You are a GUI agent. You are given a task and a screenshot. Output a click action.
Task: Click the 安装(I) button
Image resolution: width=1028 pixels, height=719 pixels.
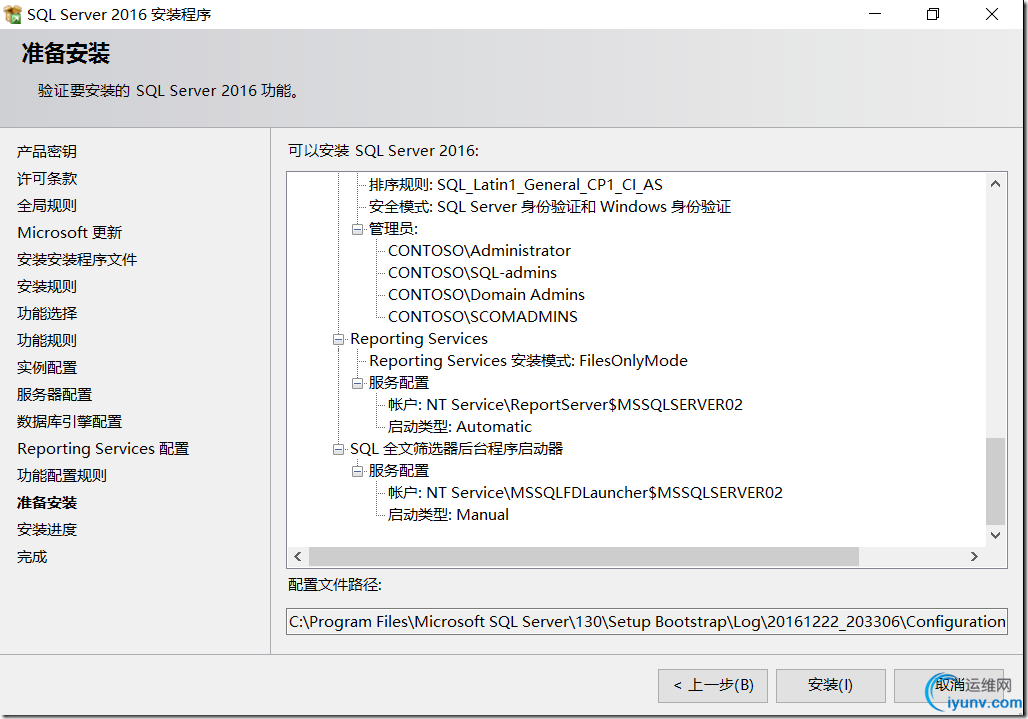(x=831, y=686)
